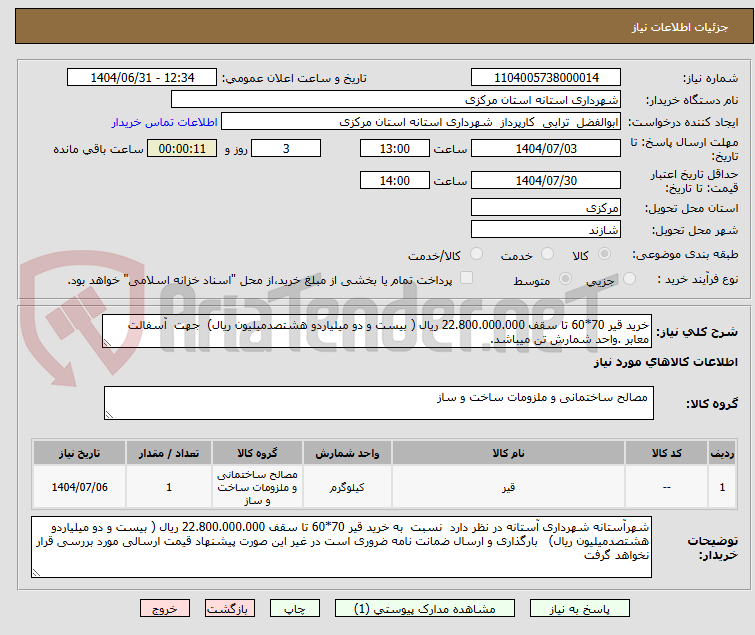Click the delivery province field مرکزی
This screenshot has width=755, height=635.
pyautogui.click(x=546, y=207)
